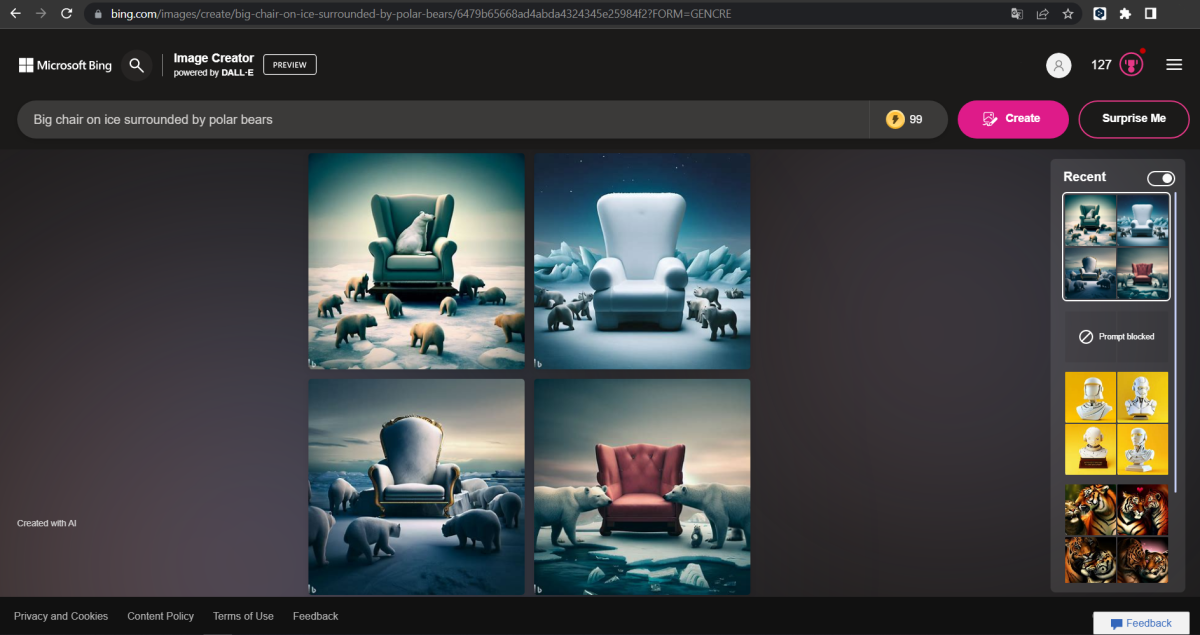Toggle the Recent panel switch
The image size is (1200, 635).
point(1160,177)
